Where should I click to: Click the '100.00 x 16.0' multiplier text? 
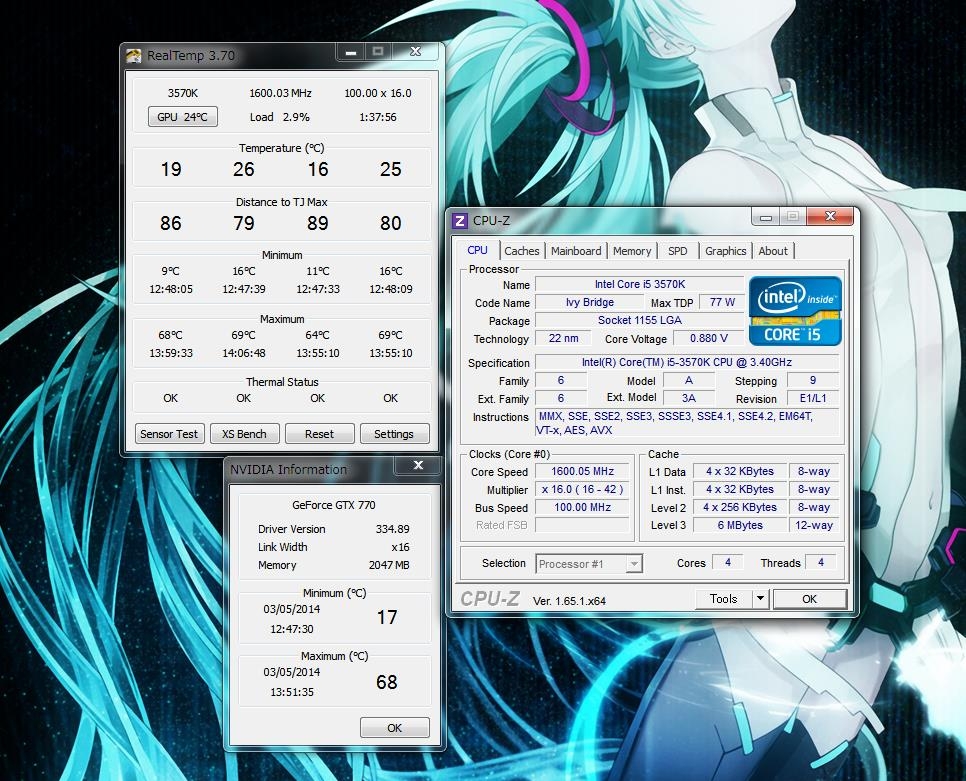click(378, 93)
